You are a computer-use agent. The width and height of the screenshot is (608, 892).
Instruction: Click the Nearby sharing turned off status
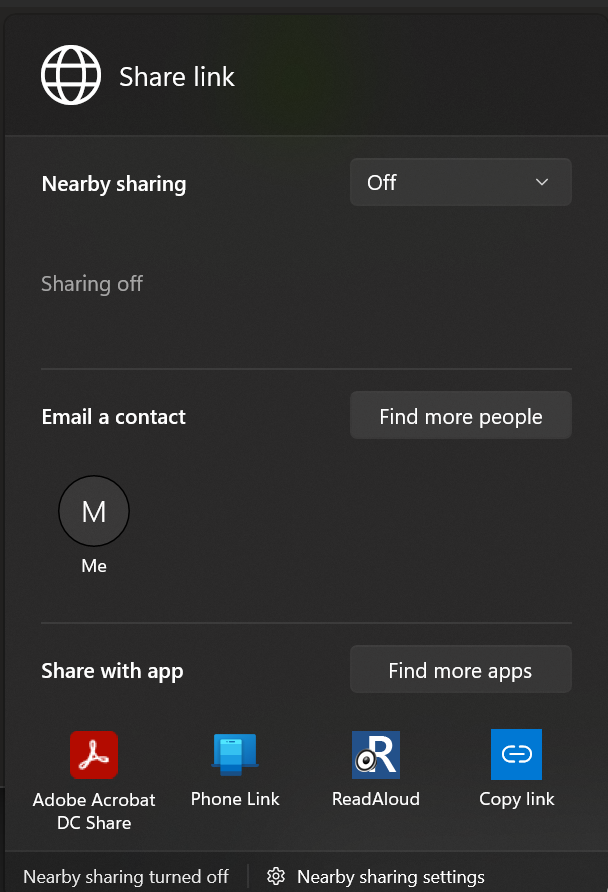pos(125,877)
